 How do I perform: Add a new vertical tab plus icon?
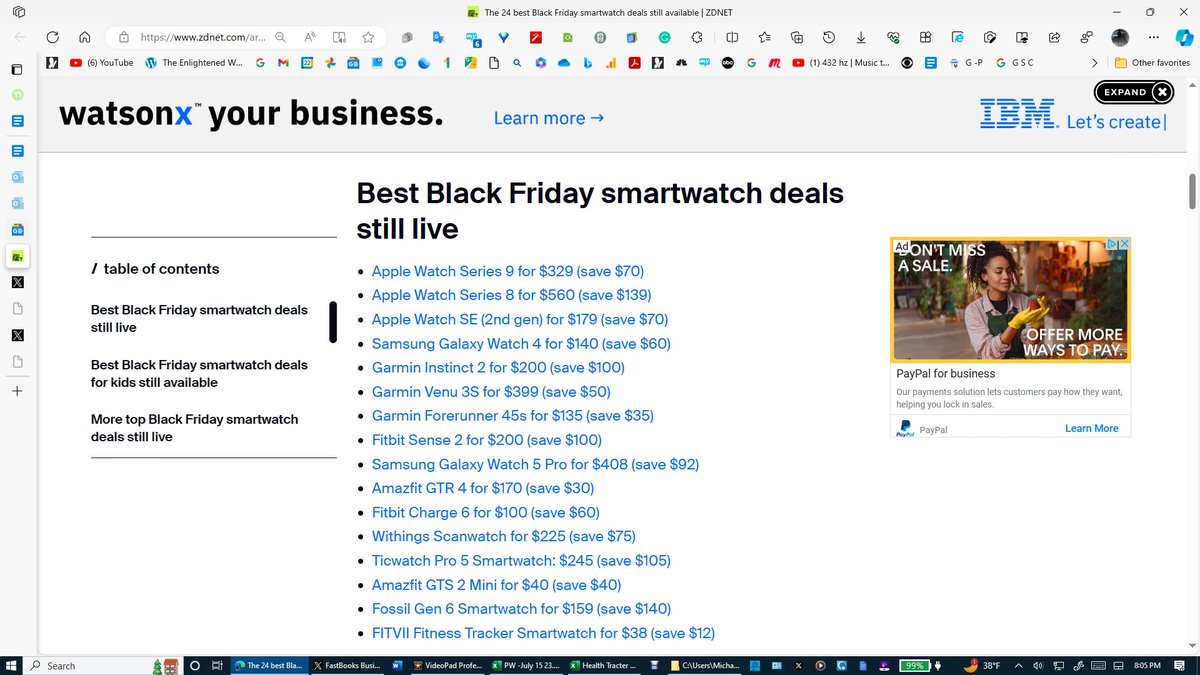17,391
